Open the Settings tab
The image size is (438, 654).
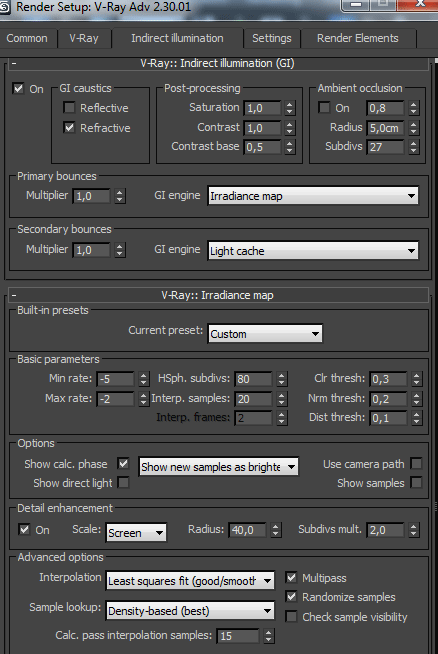point(272,38)
